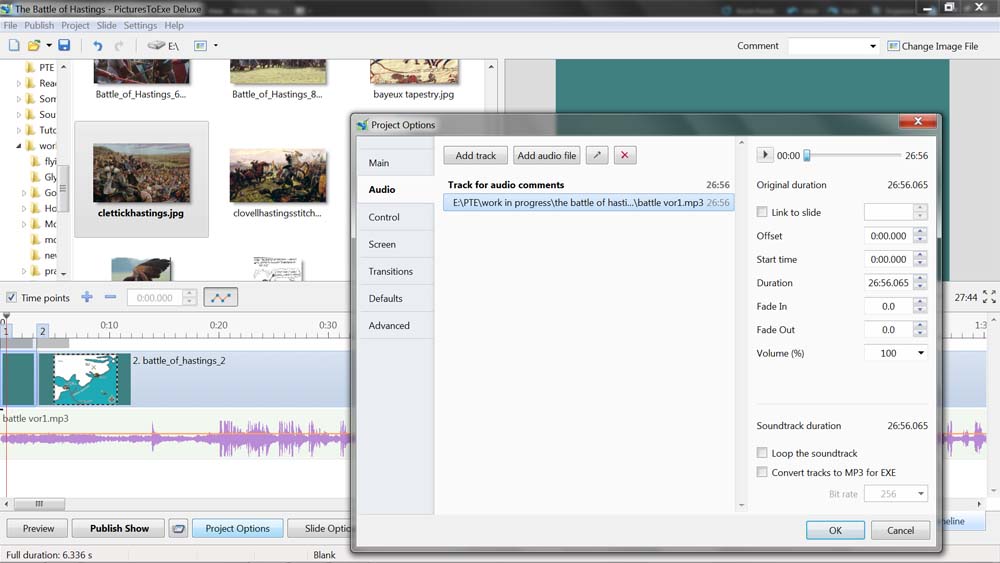
Task: Click the red X delete audio button
Action: pyautogui.click(x=625, y=156)
